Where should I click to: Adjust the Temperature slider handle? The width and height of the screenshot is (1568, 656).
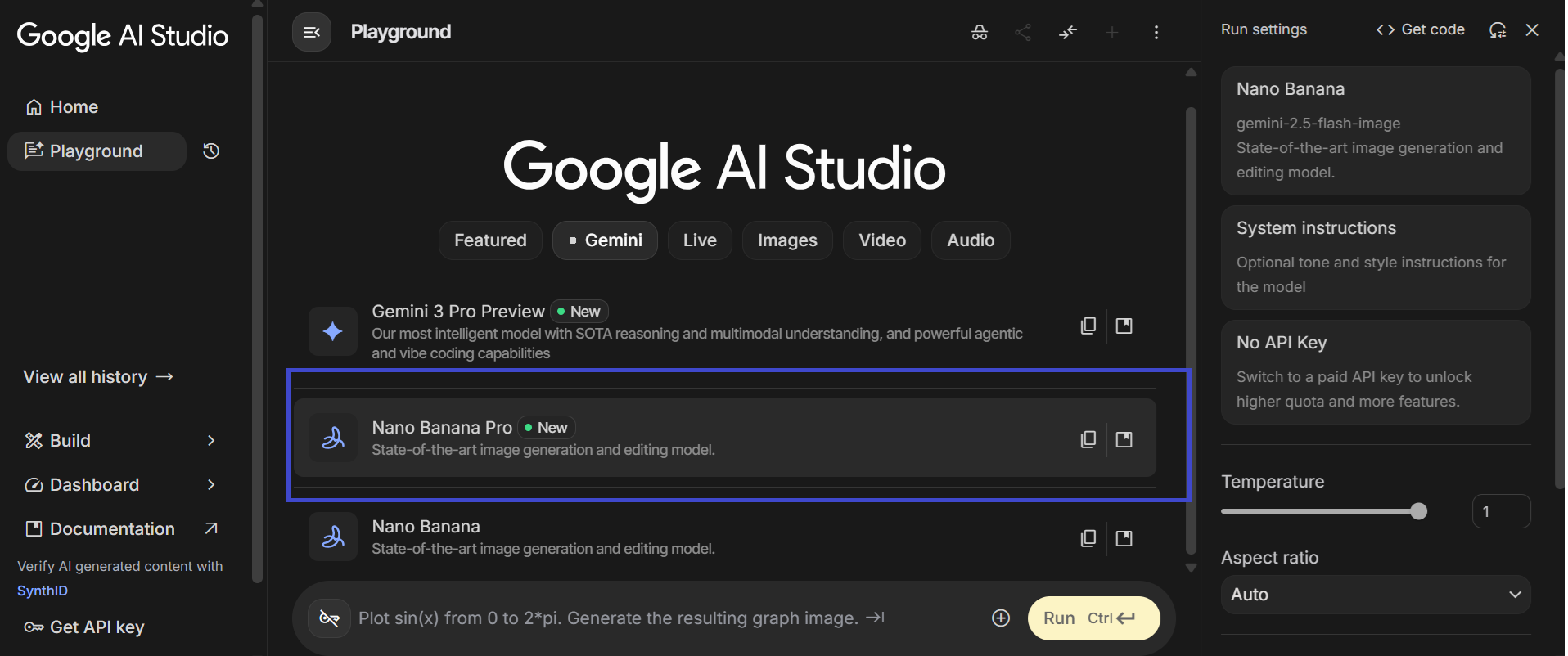pyautogui.click(x=1418, y=511)
